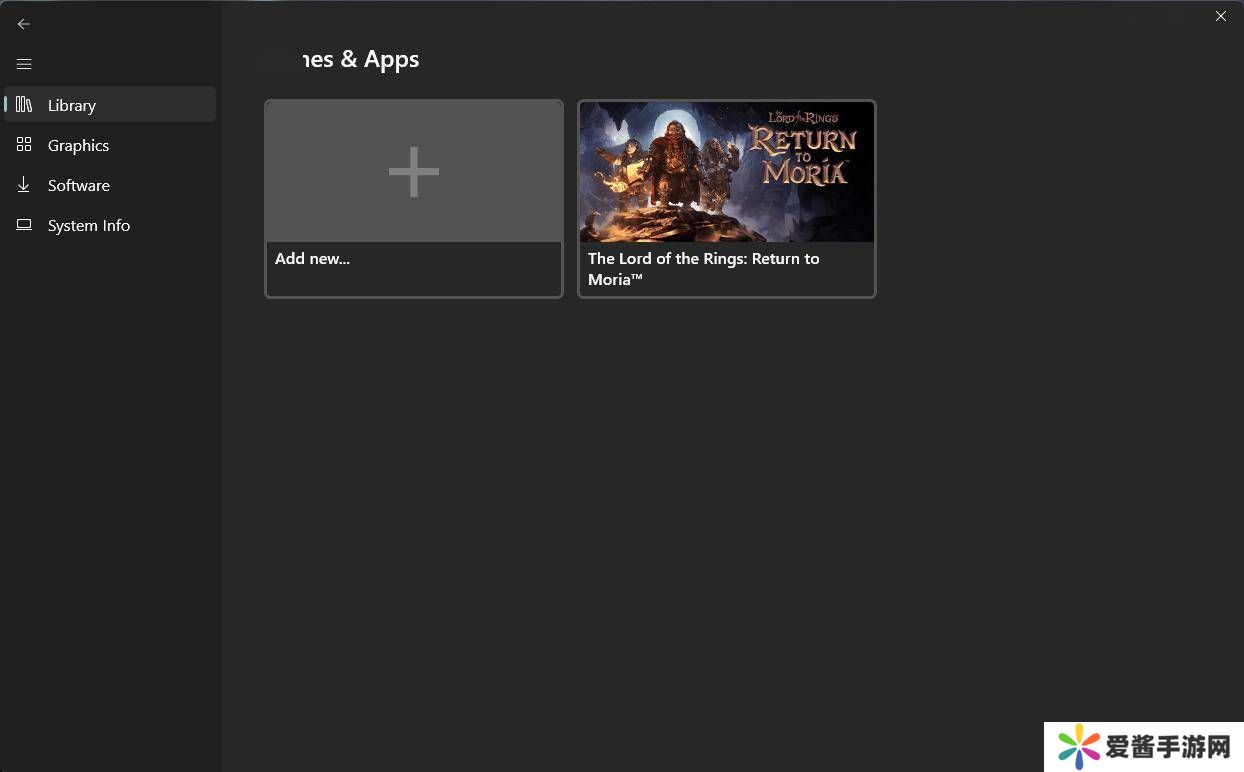Go to the Software label in the sidebar
The width and height of the screenshot is (1244, 772).
point(78,185)
